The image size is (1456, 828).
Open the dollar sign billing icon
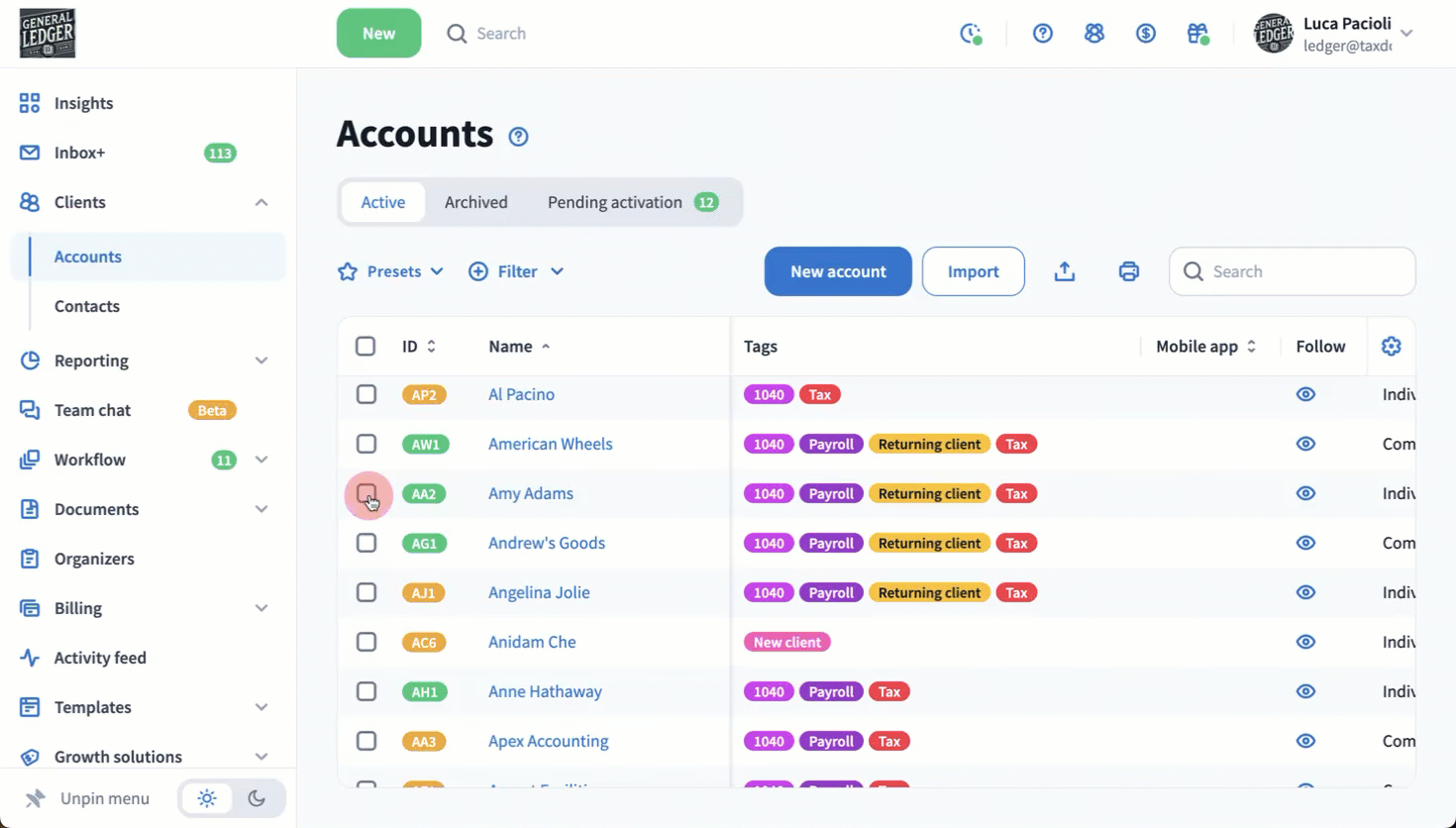(1146, 34)
